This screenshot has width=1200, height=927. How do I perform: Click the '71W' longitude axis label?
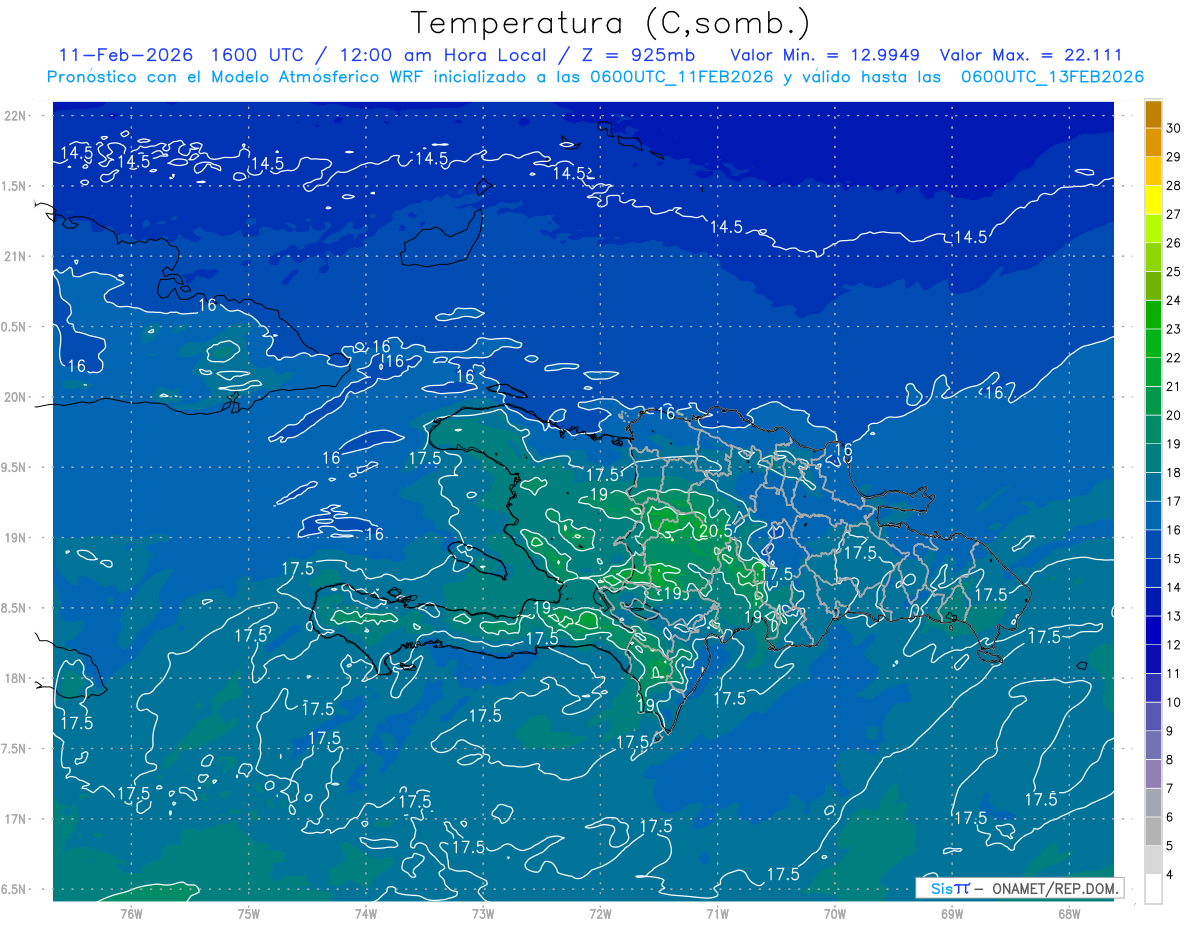pyautogui.click(x=717, y=914)
